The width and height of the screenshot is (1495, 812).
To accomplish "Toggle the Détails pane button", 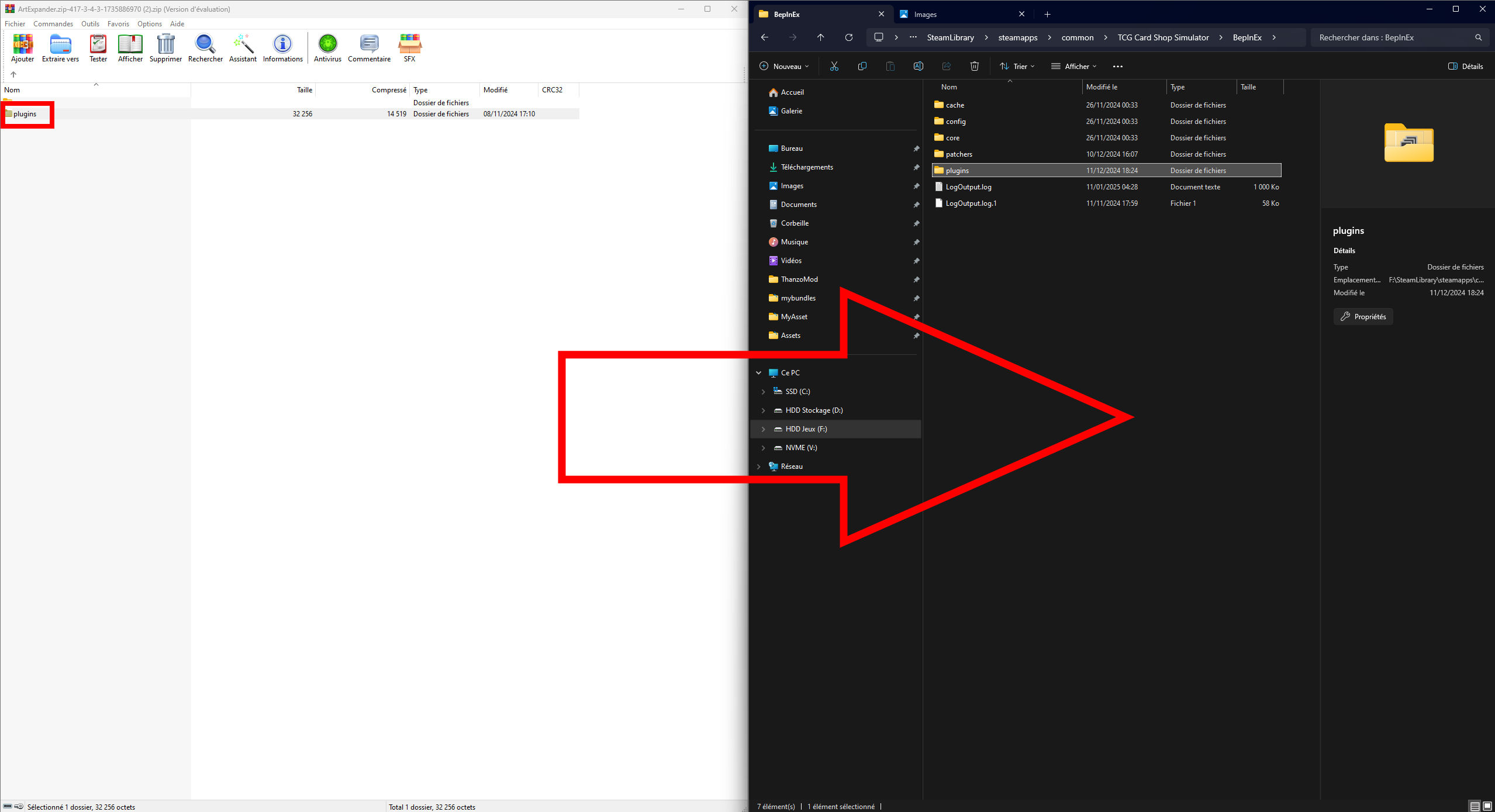I will tap(1465, 66).
